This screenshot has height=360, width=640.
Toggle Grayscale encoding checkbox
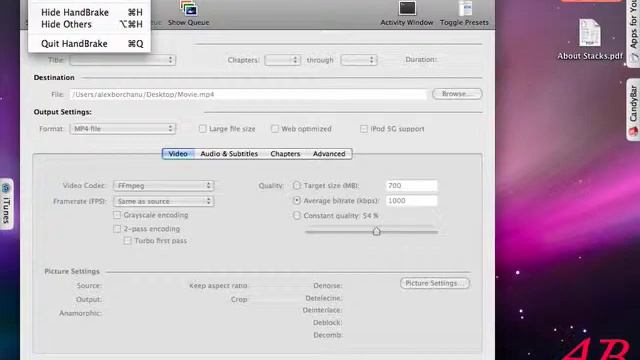coord(117,215)
